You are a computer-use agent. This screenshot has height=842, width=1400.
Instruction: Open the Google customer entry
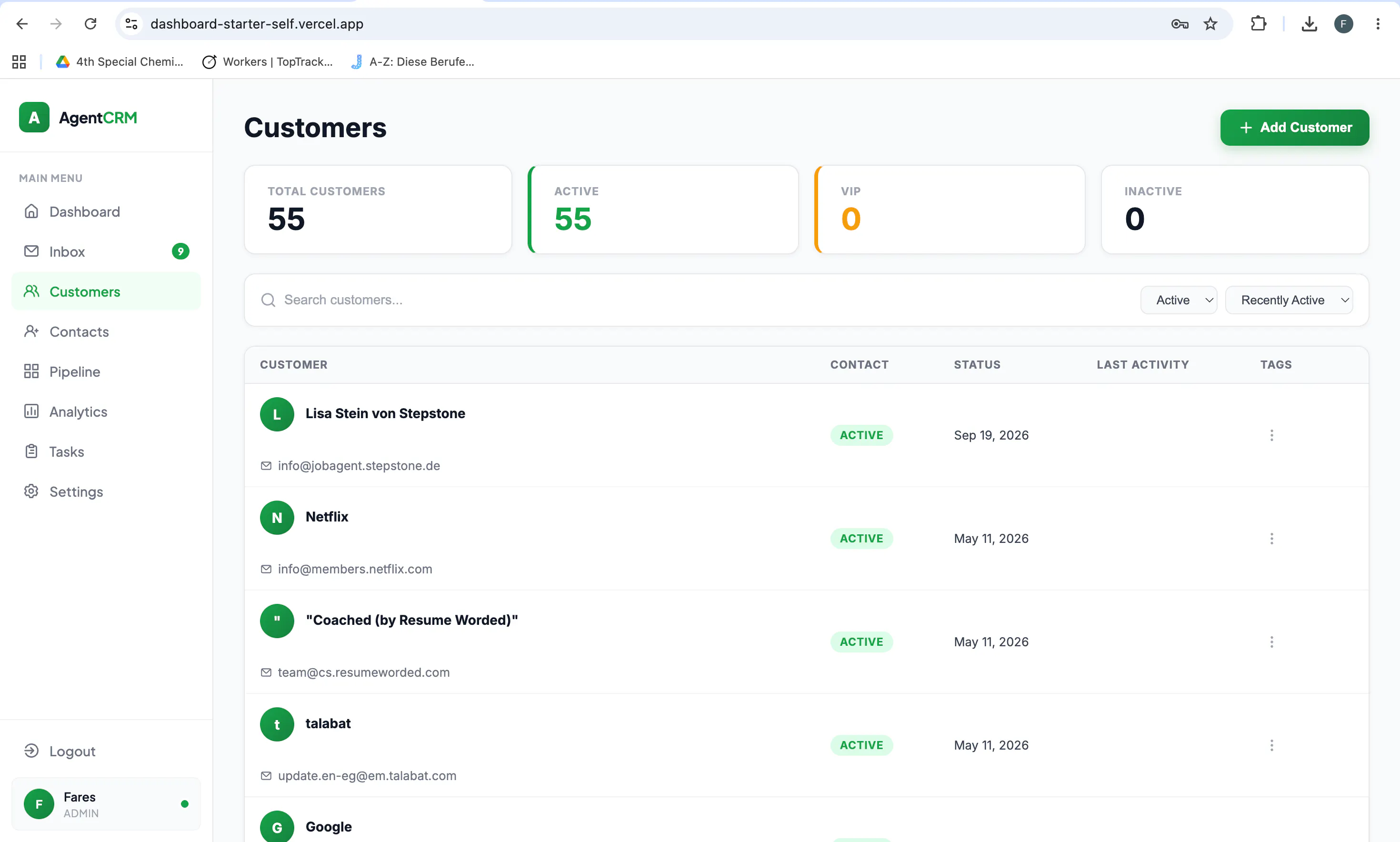(329, 827)
